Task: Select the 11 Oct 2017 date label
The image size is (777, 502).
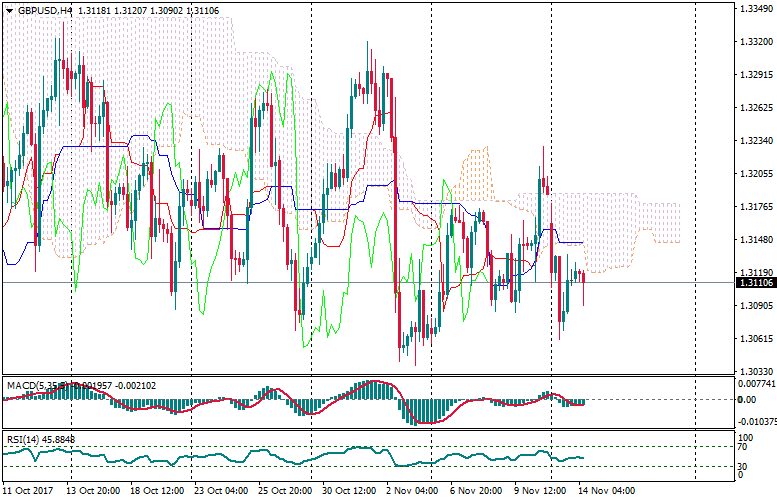Action: click(27, 492)
